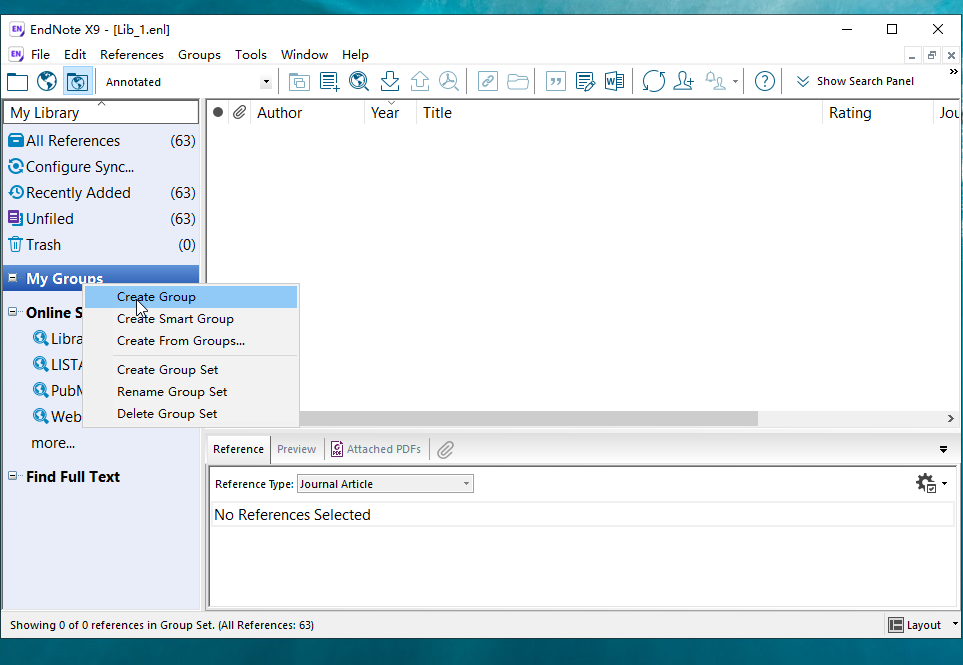Choose Rename Group Set menu item

191,392
